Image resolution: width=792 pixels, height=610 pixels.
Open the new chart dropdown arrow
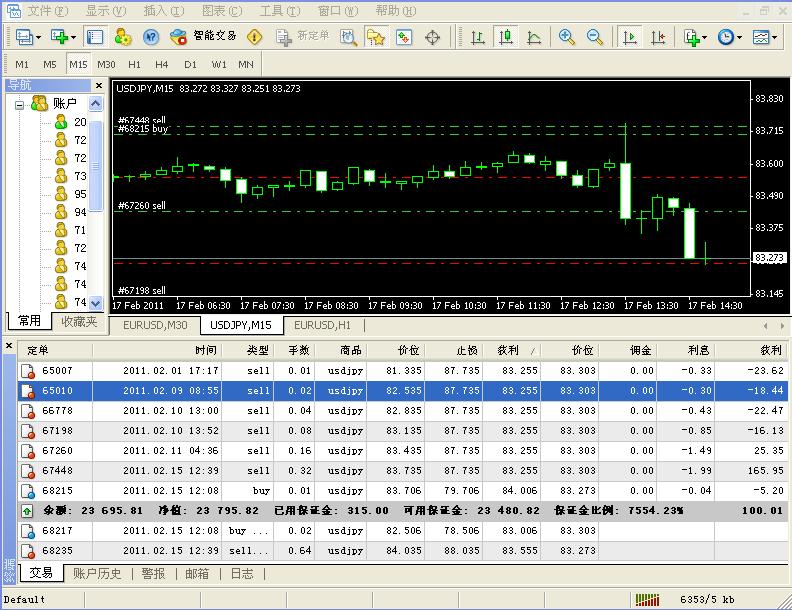pyautogui.click(x=73, y=37)
